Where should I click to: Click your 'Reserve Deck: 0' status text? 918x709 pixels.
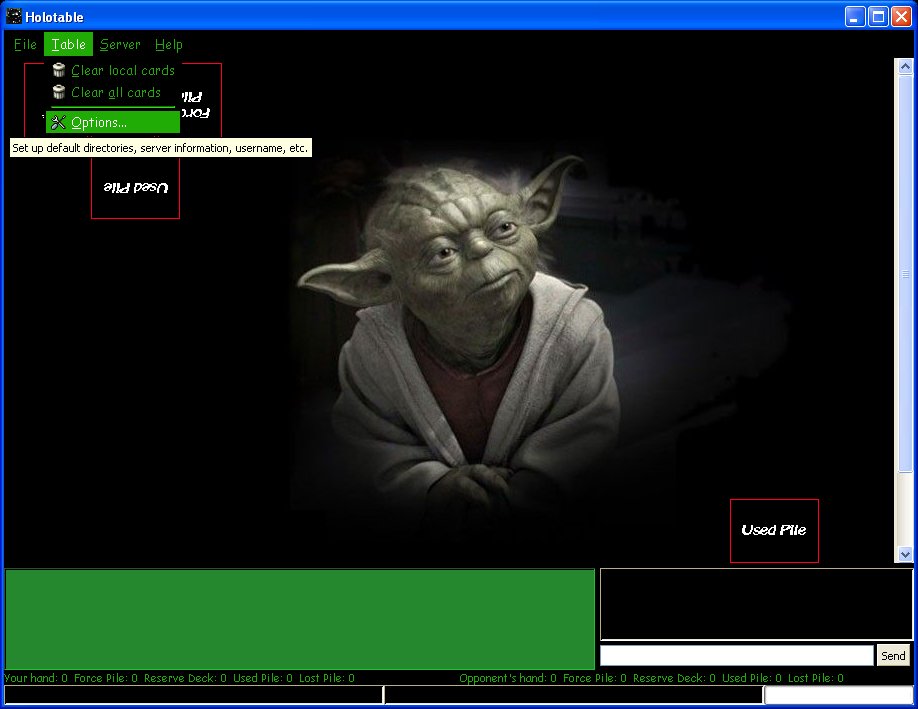pos(185,678)
